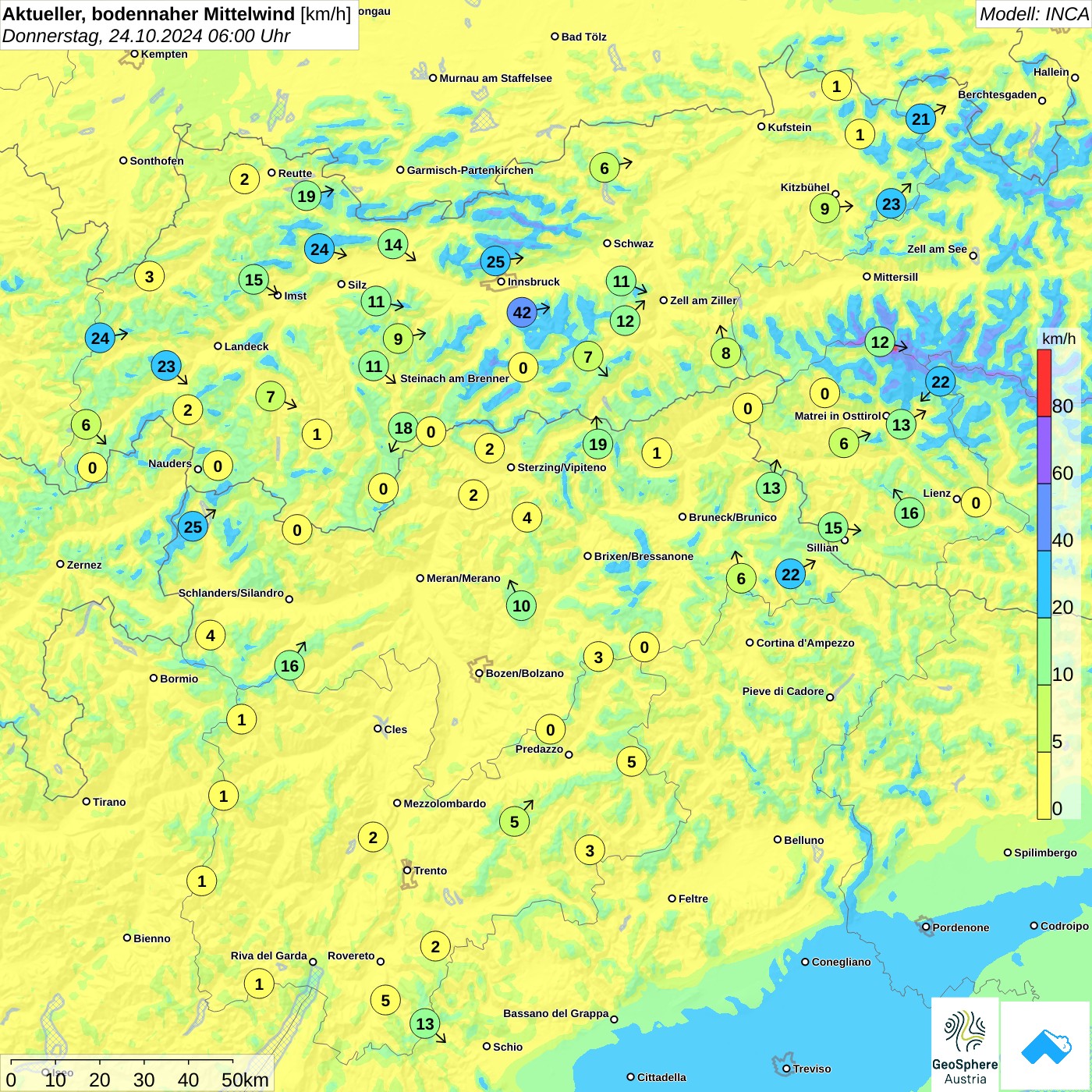Click the green 10–20 legend segment
1092x1092 pixels.
(1044, 651)
